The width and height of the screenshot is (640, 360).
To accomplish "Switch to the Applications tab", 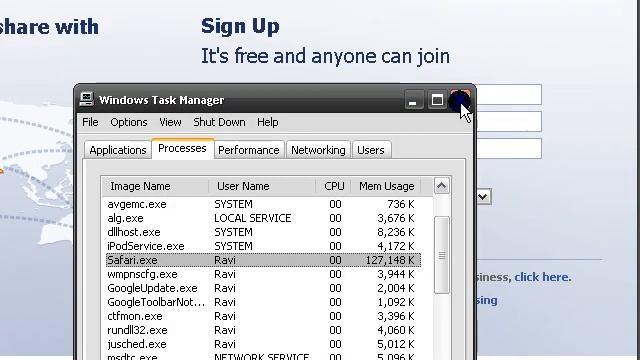I will tap(118, 150).
